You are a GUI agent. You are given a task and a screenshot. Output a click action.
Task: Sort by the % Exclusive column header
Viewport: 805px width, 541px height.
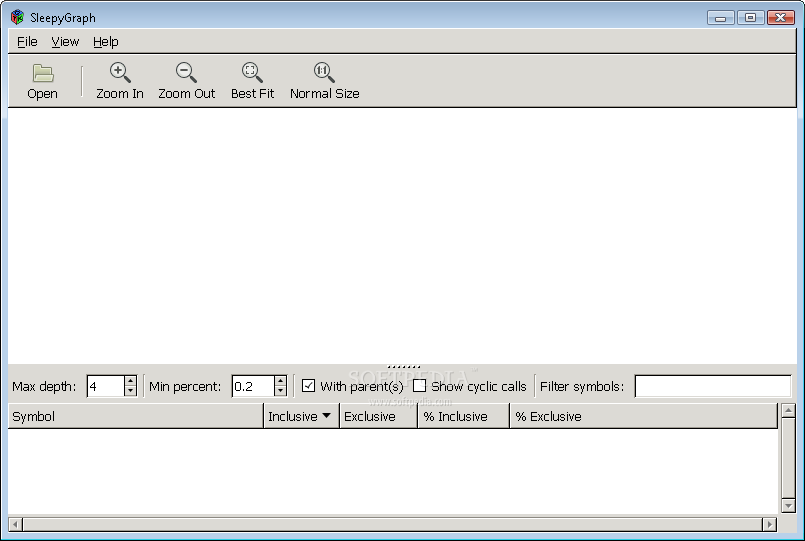644,416
